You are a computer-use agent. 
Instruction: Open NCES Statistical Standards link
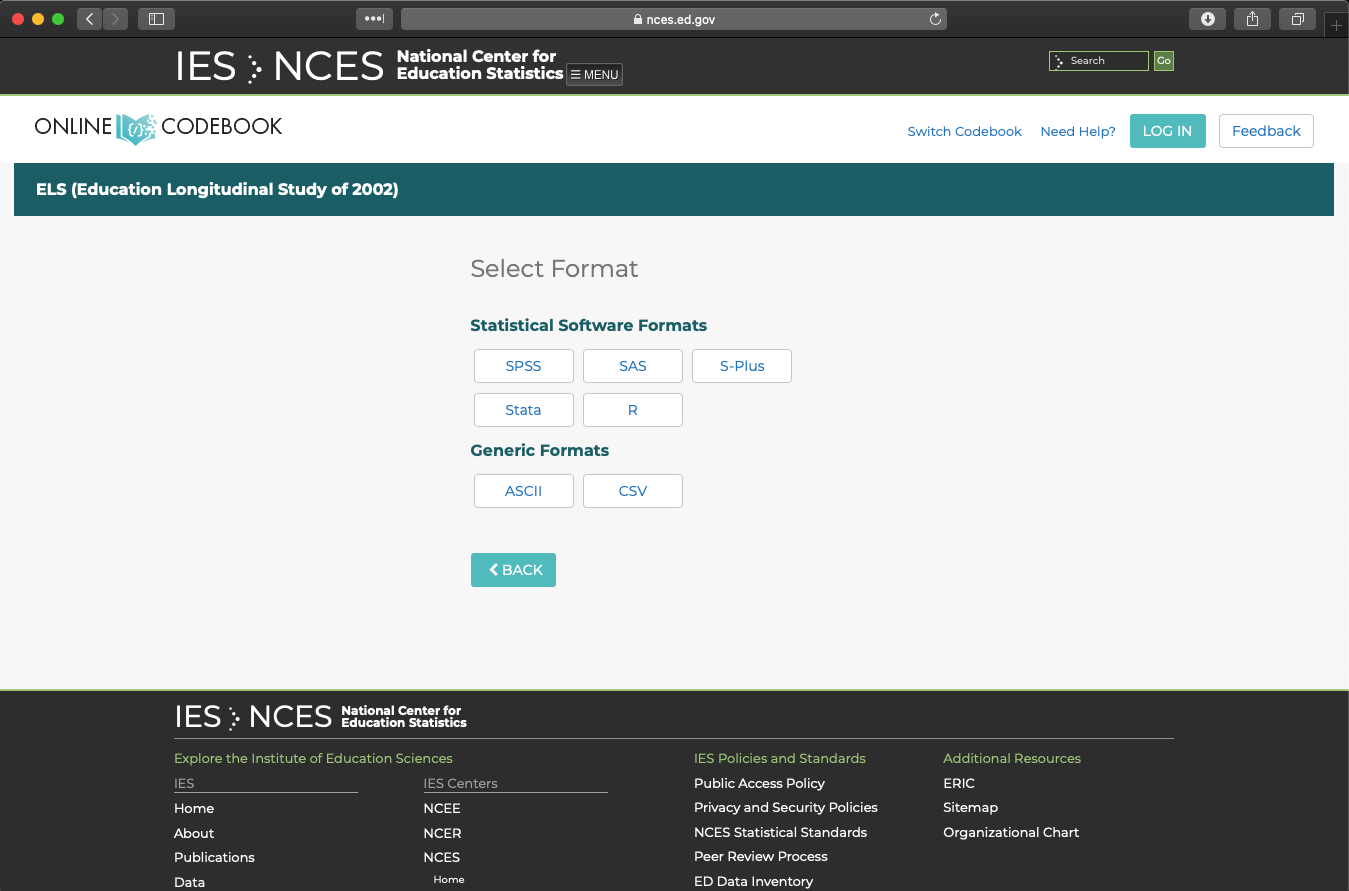coord(780,832)
